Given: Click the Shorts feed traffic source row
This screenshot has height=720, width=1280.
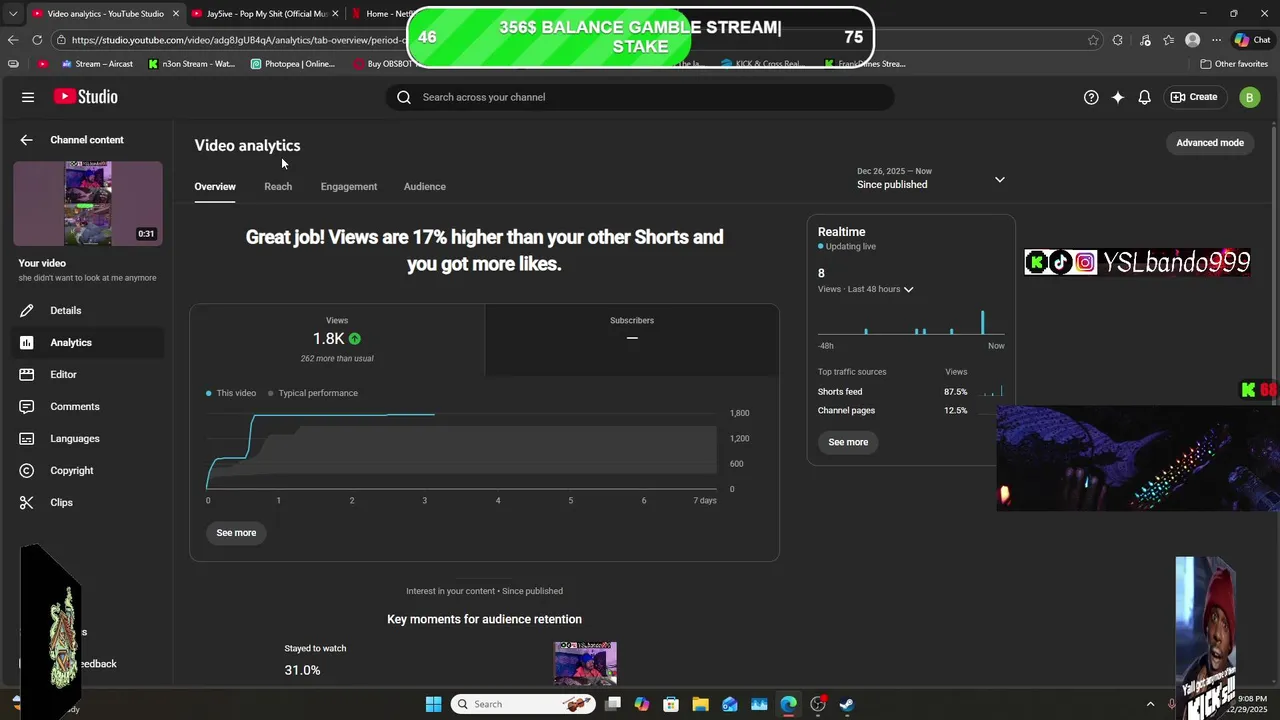Looking at the screenshot, I should pyautogui.click(x=910, y=392).
